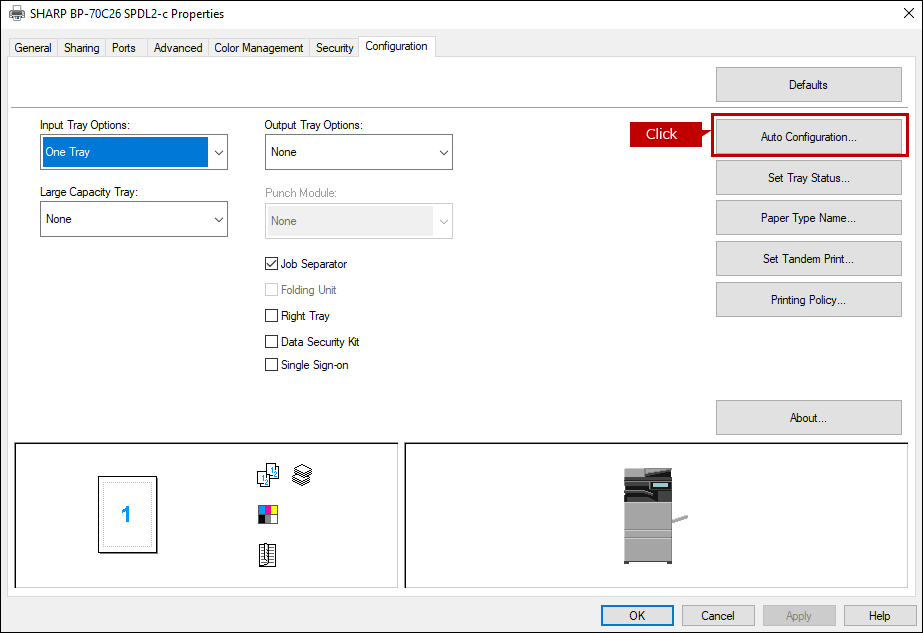923x633 pixels.
Task: Toggle the Single Sign-on checkbox
Action: click(x=271, y=365)
